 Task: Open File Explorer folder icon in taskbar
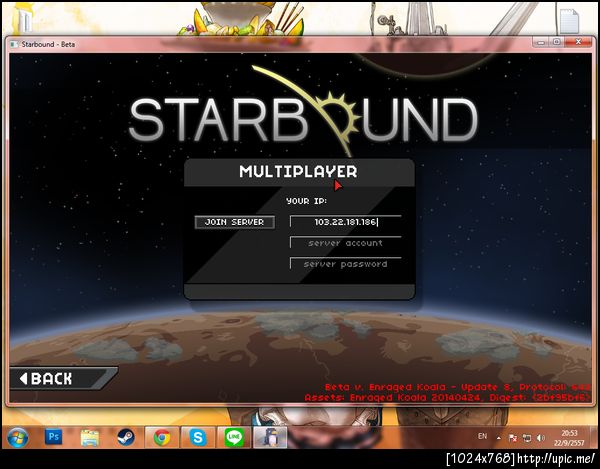coord(90,438)
